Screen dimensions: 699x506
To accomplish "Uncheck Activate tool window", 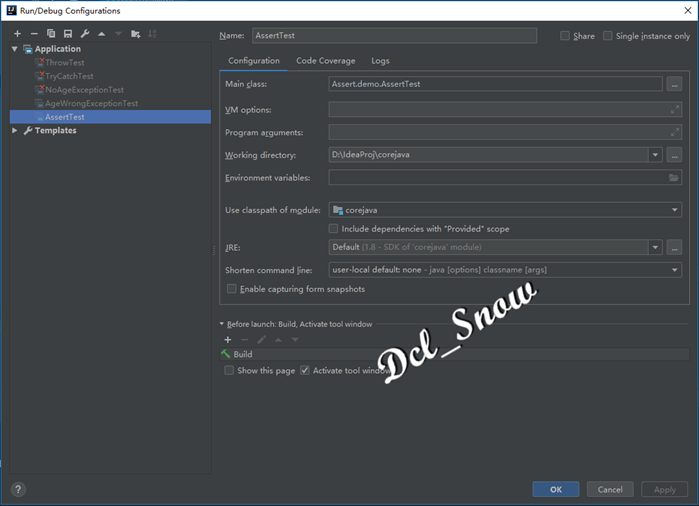I will click(x=304, y=370).
